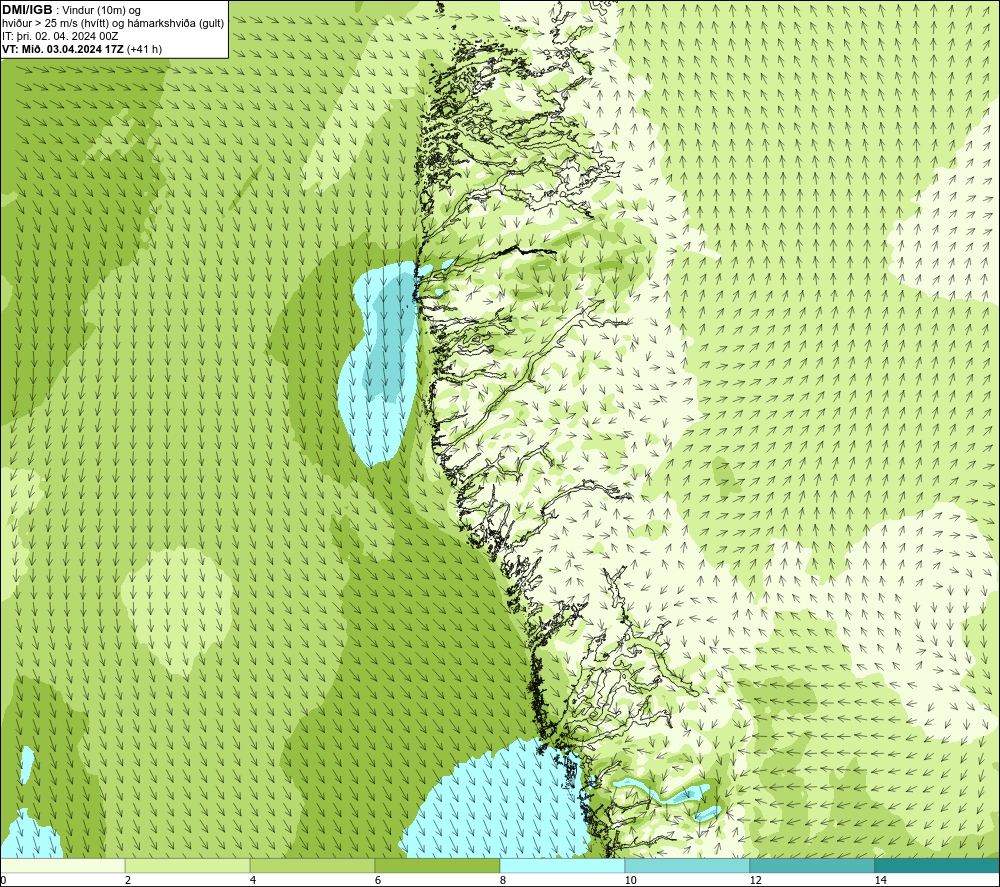Click the legend label "0"
The image size is (1000, 887).
point(4,880)
